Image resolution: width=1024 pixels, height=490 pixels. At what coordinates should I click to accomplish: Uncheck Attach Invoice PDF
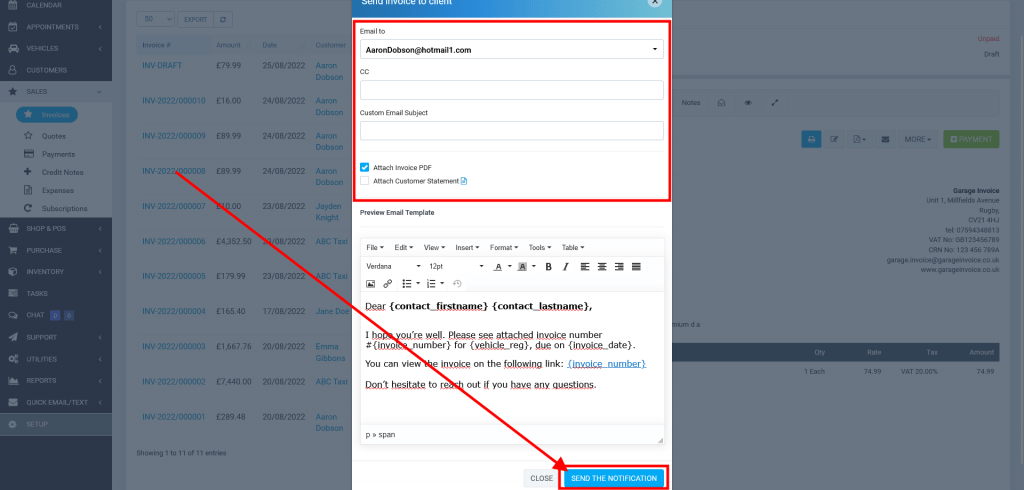click(x=365, y=167)
